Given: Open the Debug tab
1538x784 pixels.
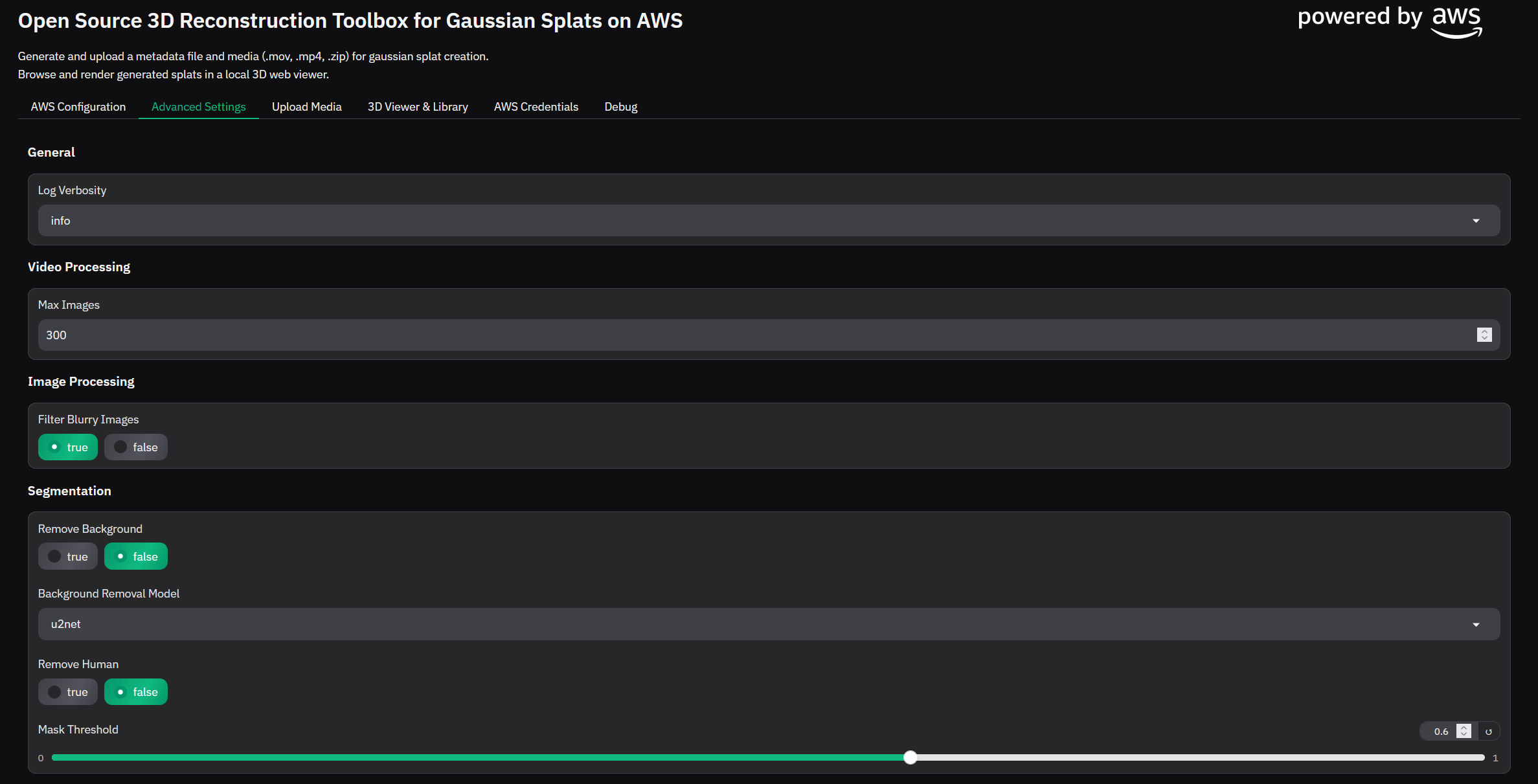Looking at the screenshot, I should tap(621, 107).
